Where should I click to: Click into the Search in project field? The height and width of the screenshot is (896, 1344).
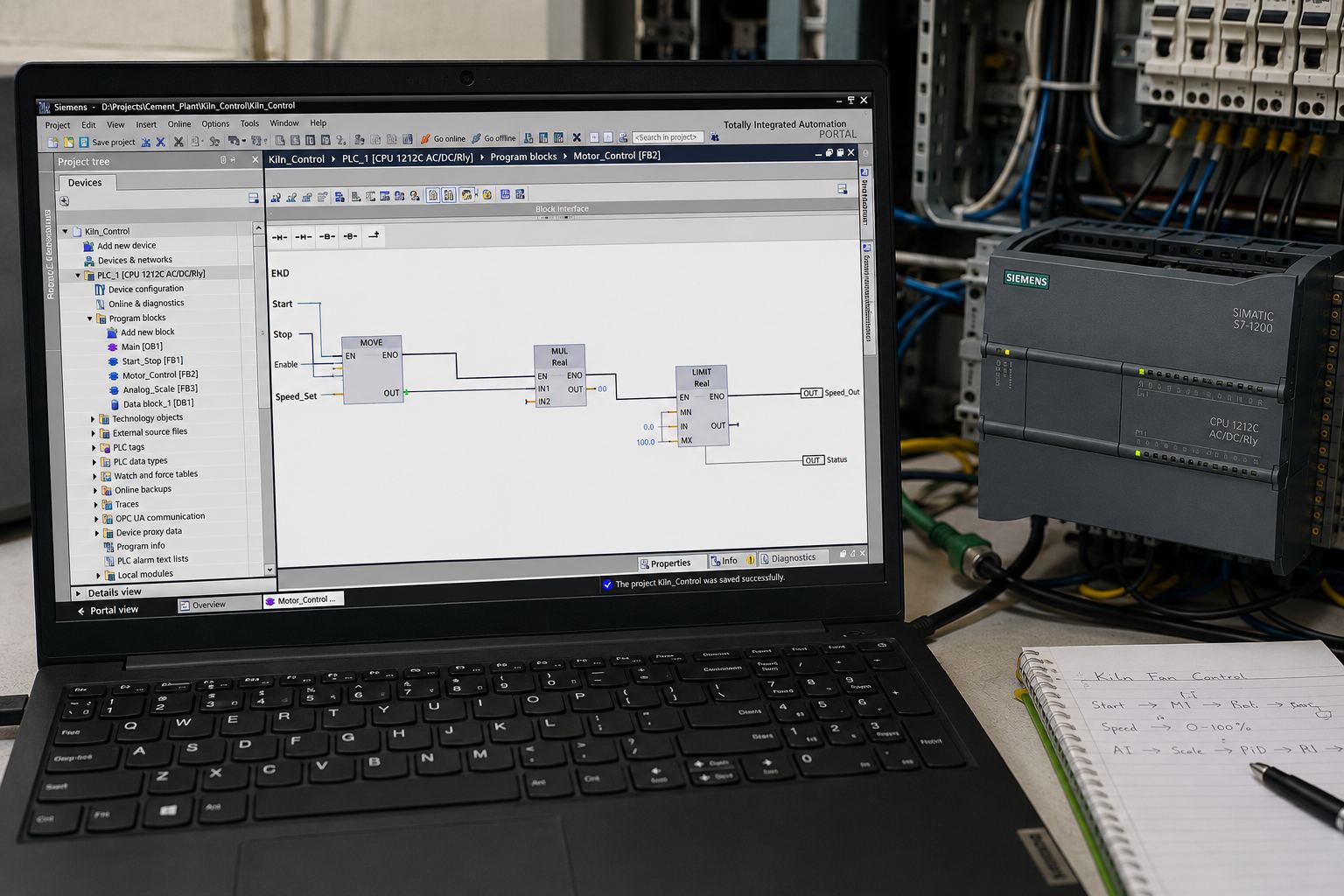(668, 137)
